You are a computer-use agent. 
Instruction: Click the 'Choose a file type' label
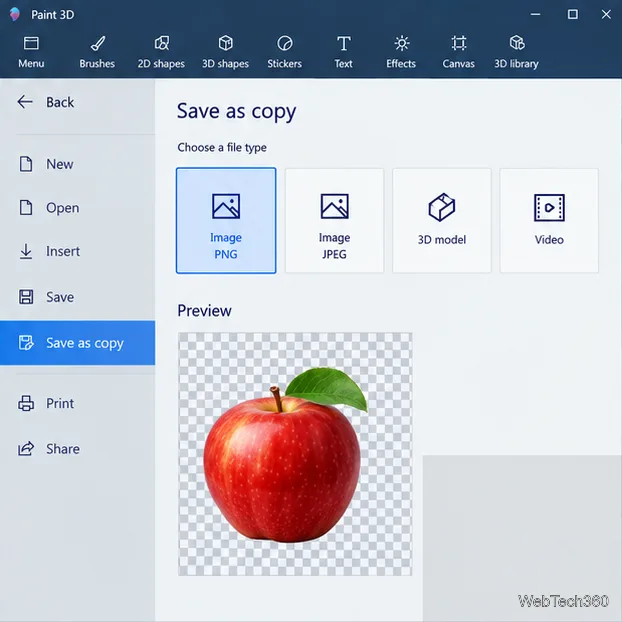click(x=222, y=148)
